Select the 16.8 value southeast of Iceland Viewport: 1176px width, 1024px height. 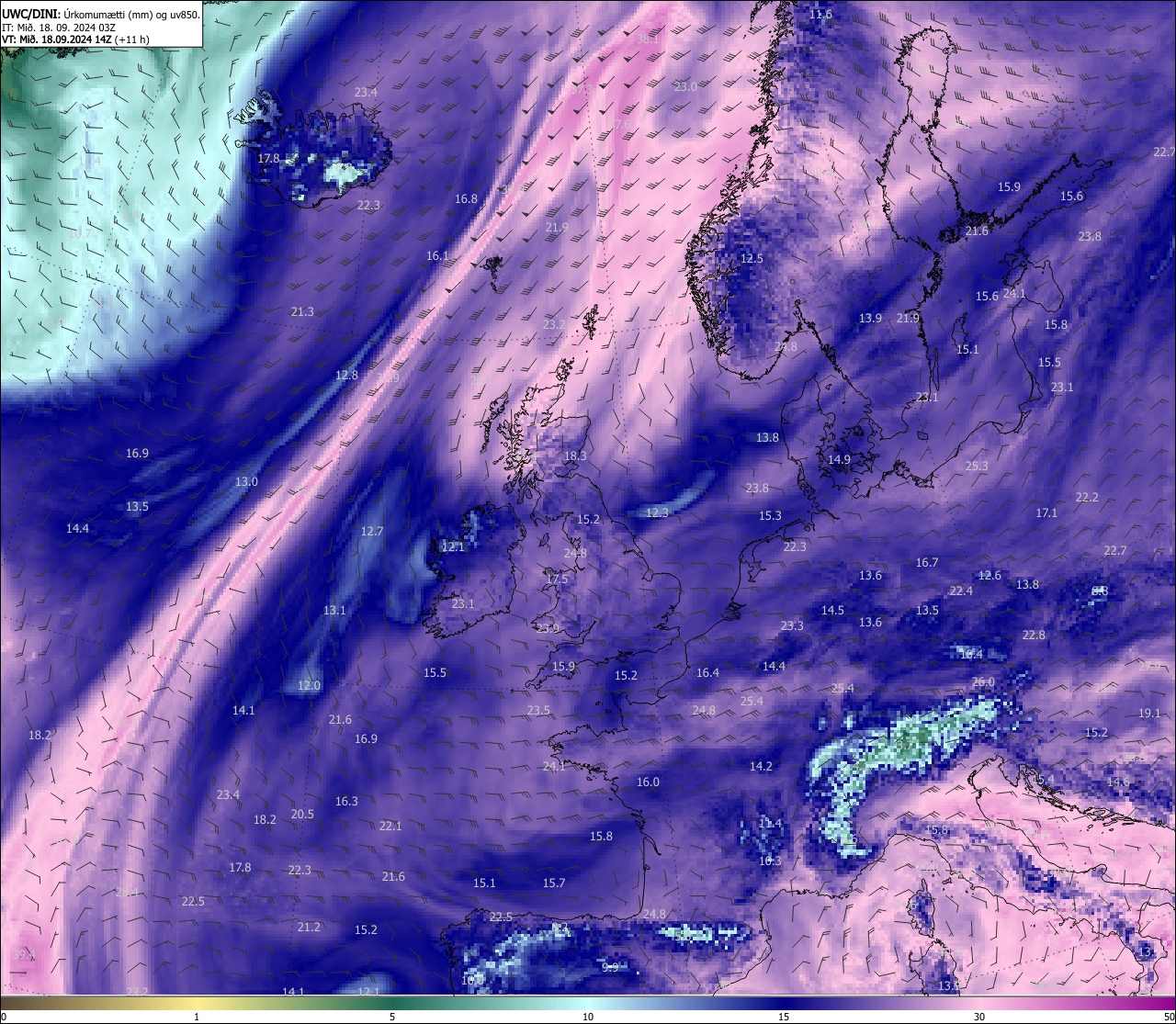pos(466,198)
